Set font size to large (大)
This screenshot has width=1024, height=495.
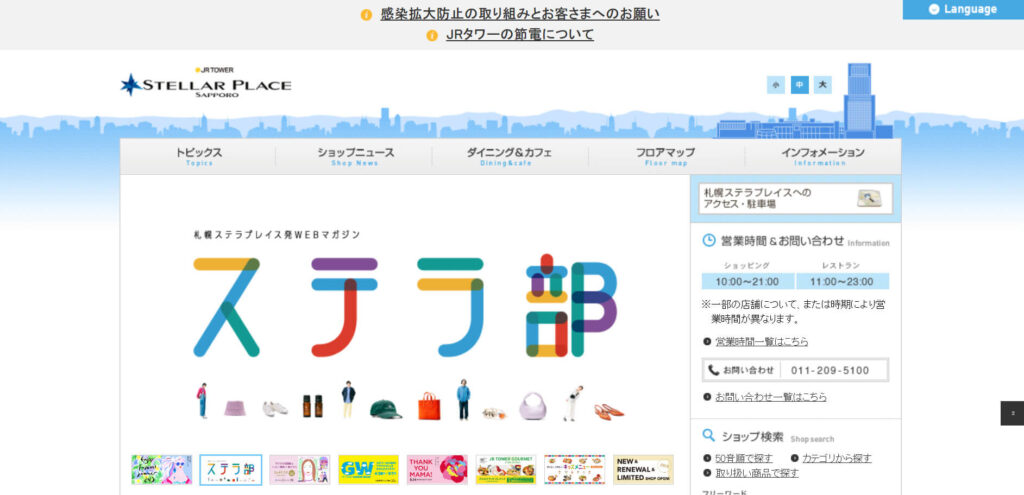pos(823,85)
